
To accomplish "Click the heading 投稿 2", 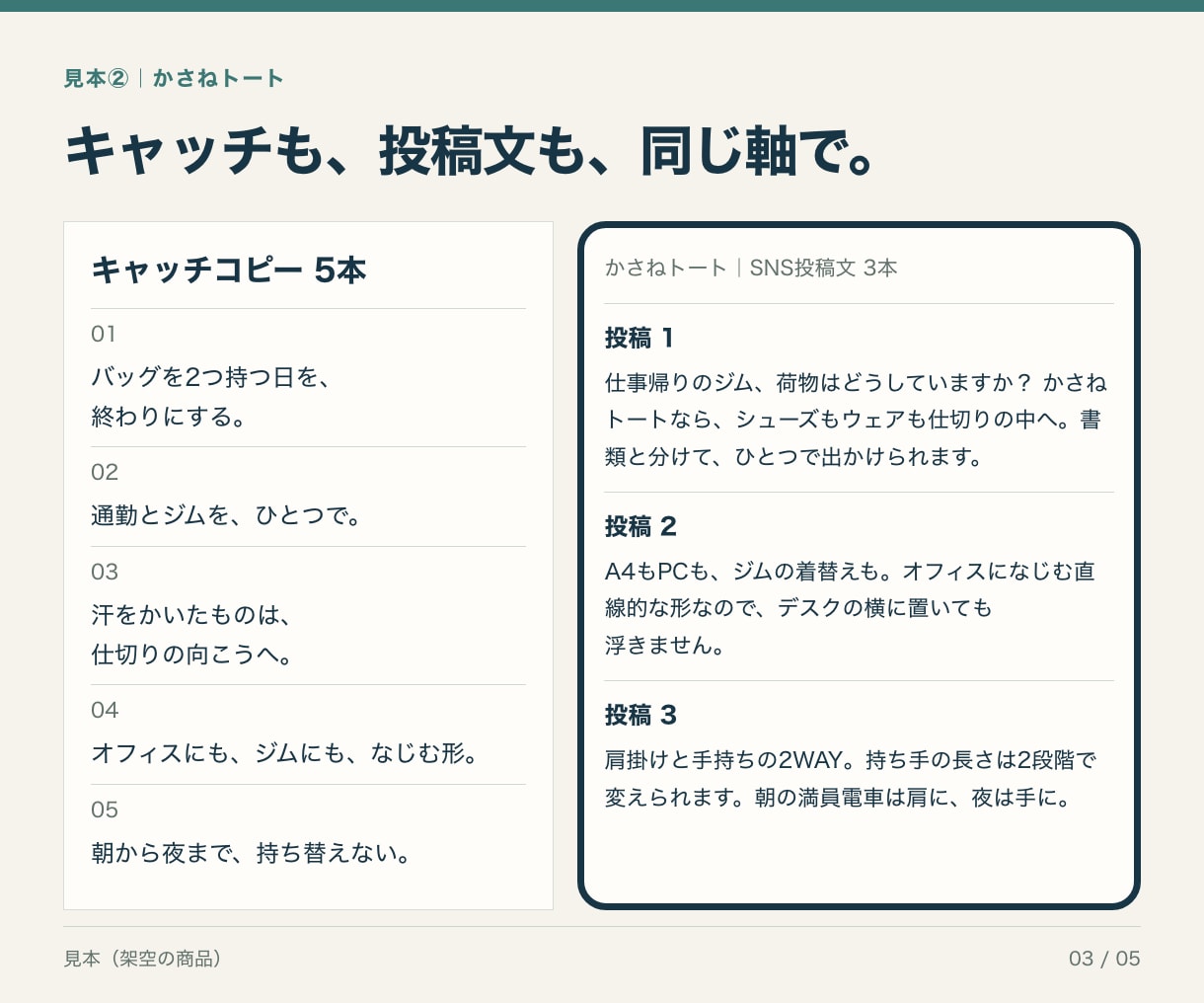I will pyautogui.click(x=640, y=526).
